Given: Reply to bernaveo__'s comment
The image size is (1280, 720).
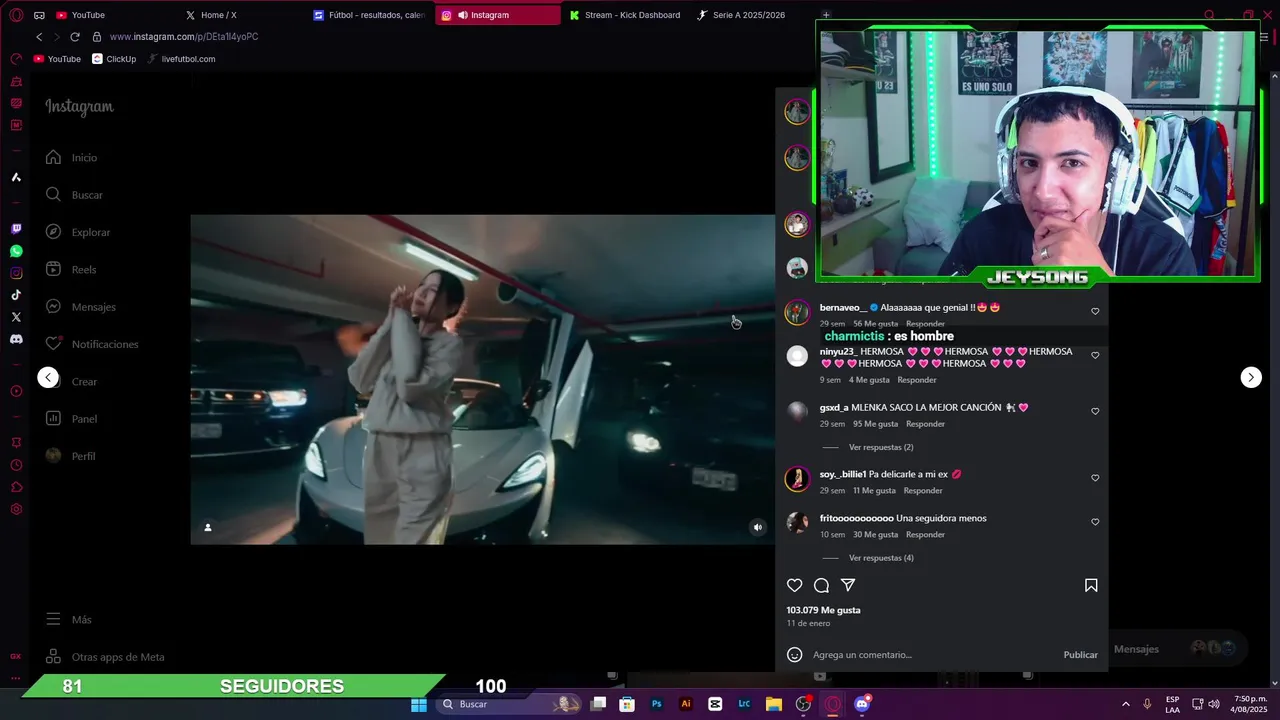Looking at the screenshot, I should (x=925, y=324).
